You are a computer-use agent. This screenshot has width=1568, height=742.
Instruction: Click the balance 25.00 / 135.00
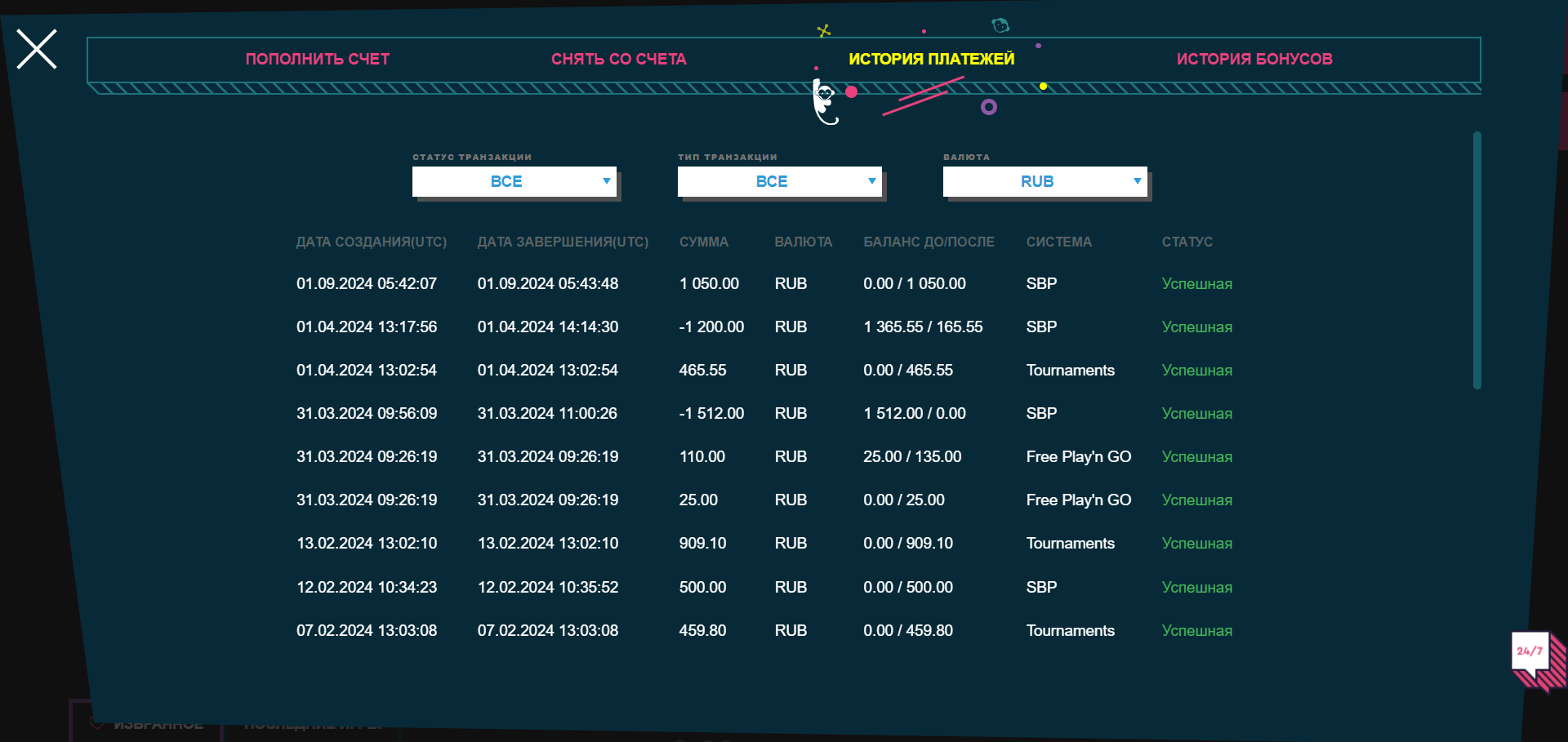(x=912, y=456)
